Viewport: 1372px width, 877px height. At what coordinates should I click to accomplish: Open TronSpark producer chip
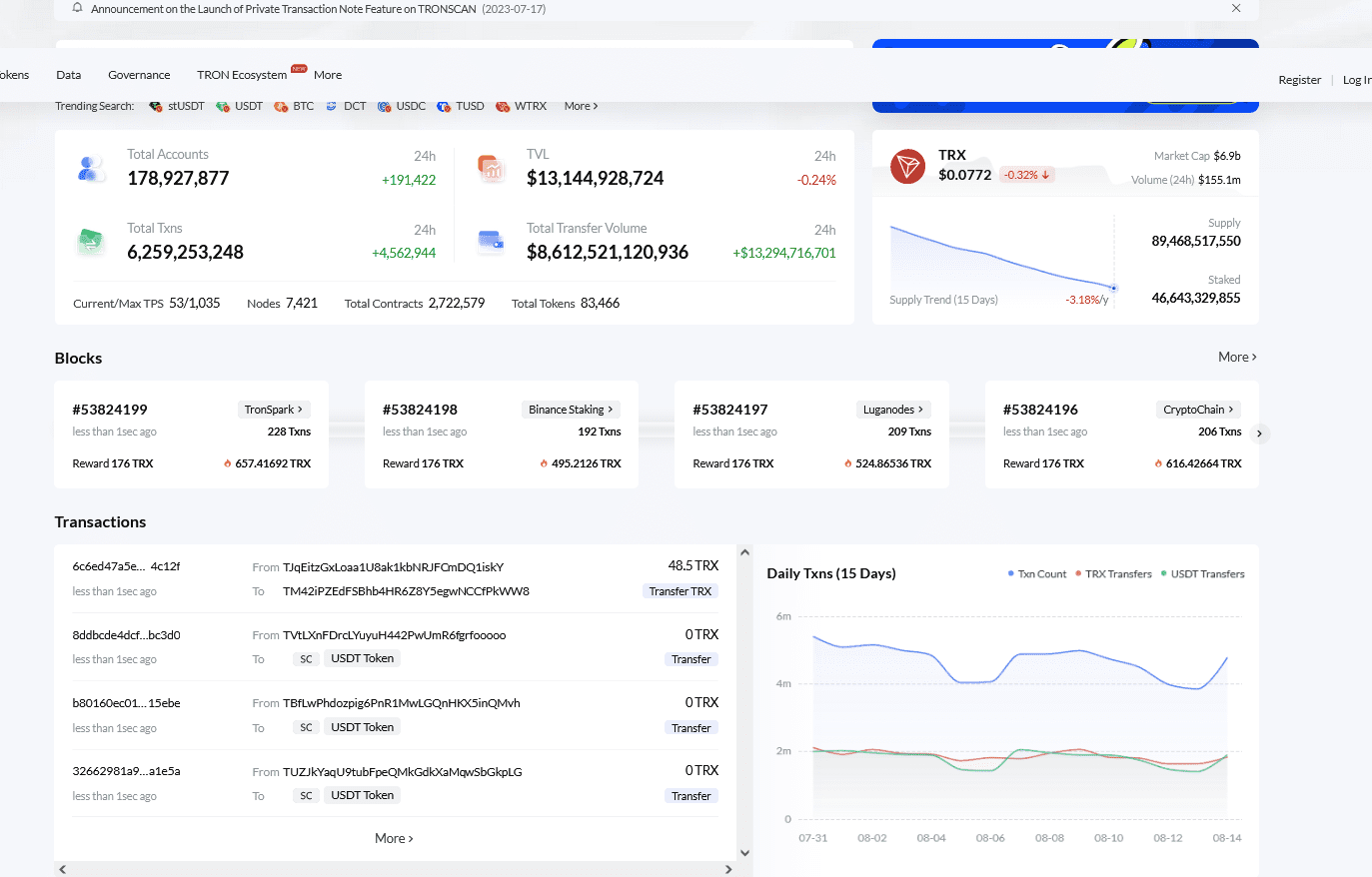click(x=274, y=410)
